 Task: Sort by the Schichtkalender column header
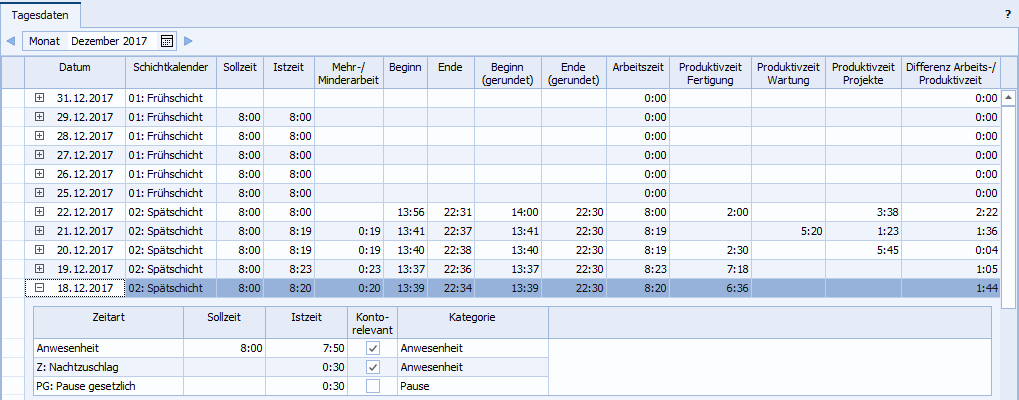point(168,68)
